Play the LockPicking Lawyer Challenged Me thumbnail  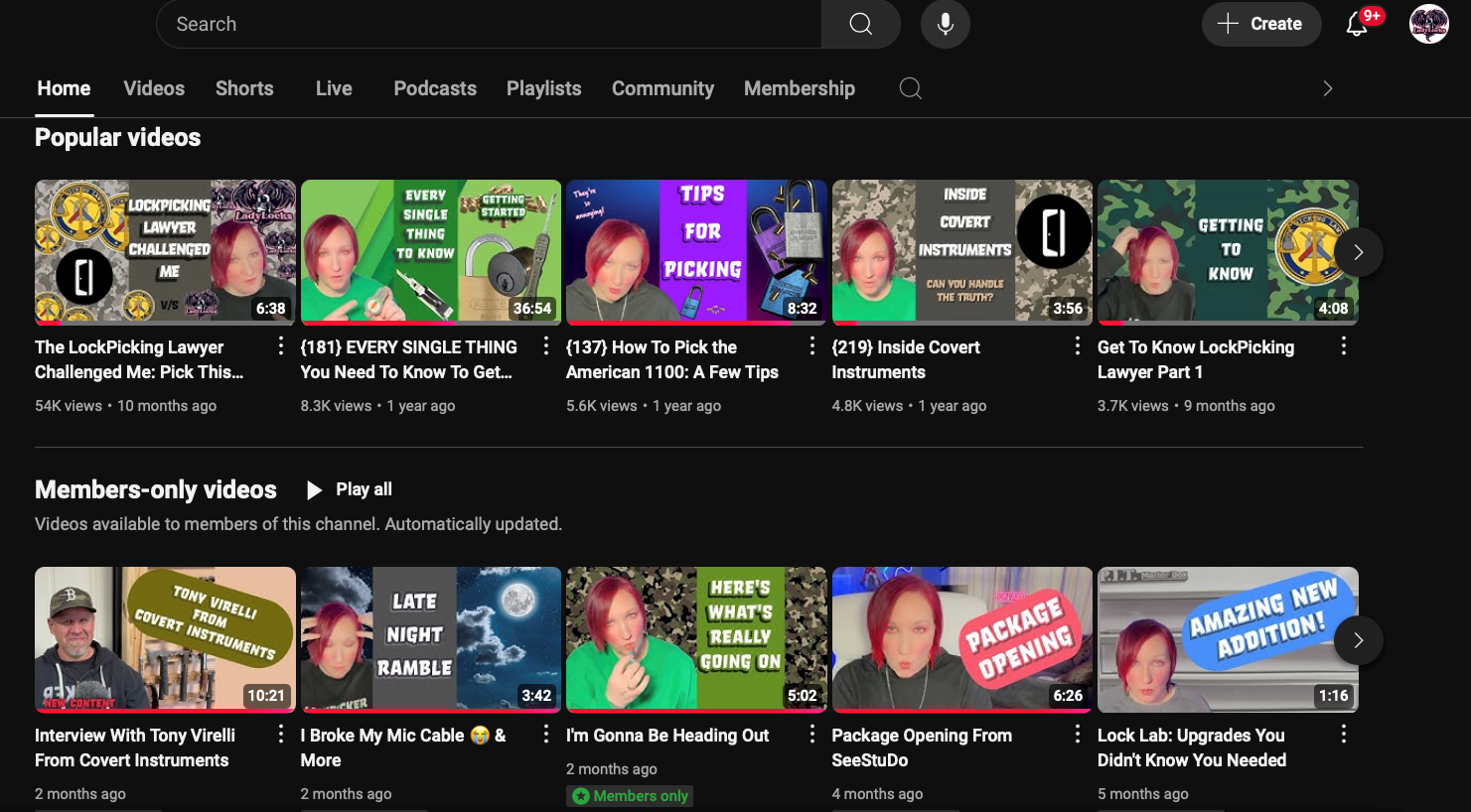pyautogui.click(x=165, y=252)
